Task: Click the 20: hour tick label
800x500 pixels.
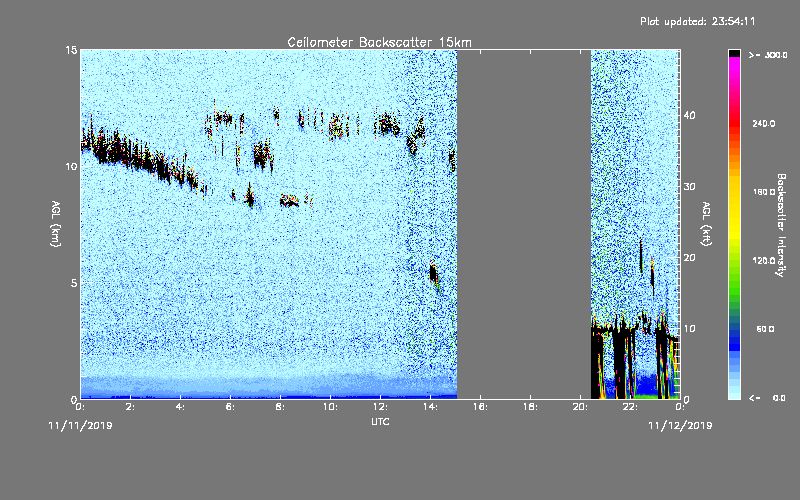Action: 580,407
